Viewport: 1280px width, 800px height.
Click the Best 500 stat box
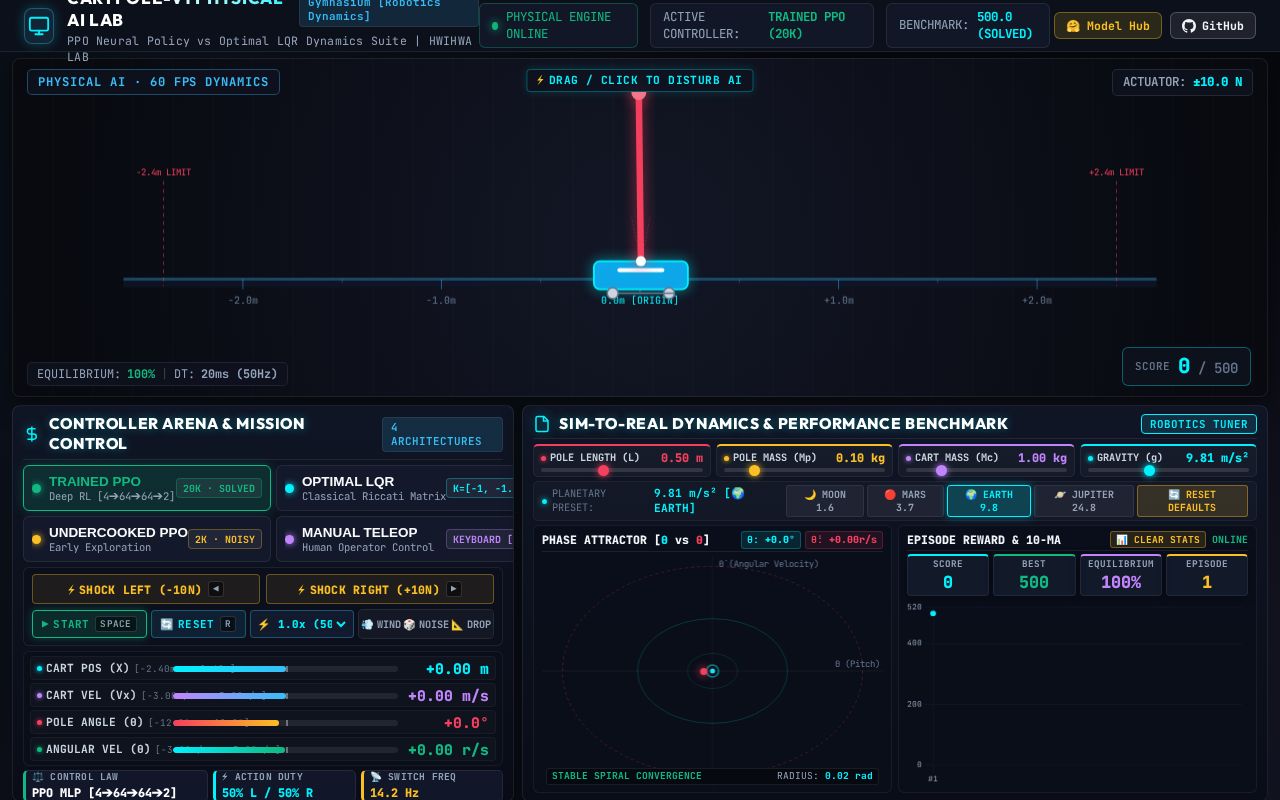(x=1034, y=575)
